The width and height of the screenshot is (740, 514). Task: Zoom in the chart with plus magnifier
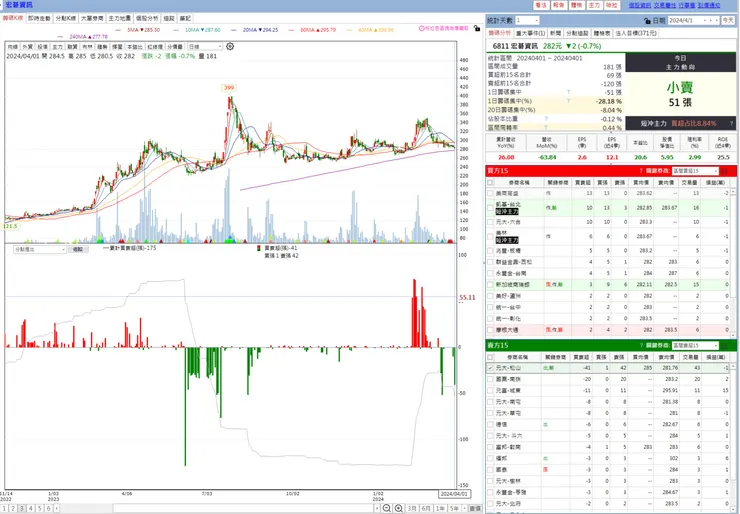(x=399, y=508)
